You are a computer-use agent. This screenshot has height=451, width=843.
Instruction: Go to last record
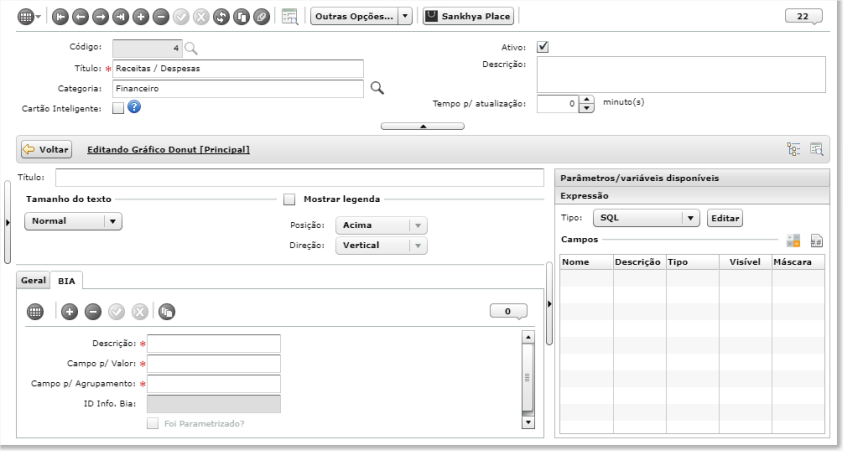[x=120, y=17]
